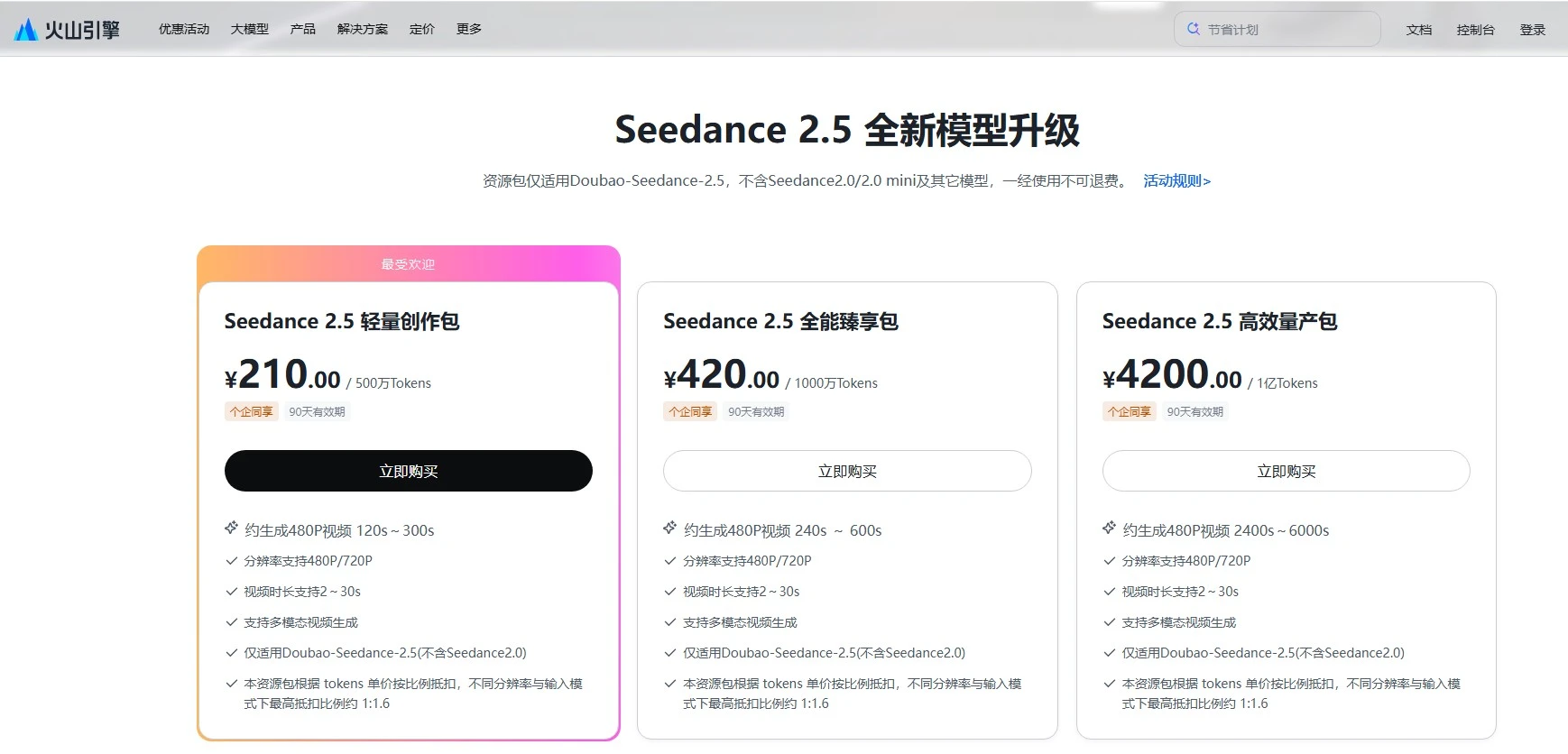This screenshot has height=754, width=1568.
Task: Click 个企同享 tag under ¥4200 price
Action: (x=1130, y=411)
